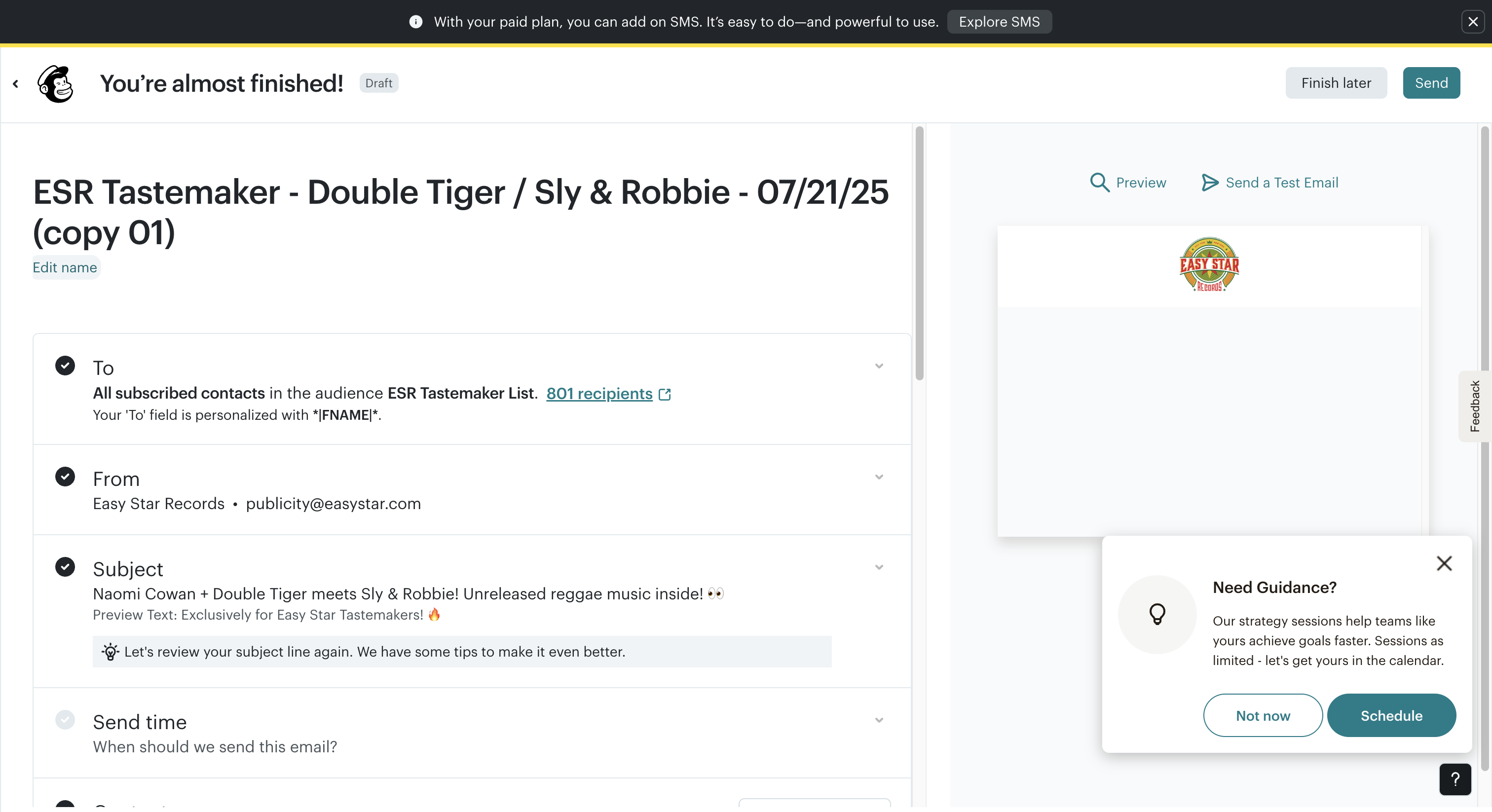Click the Finish later button
Screen dimensions: 1492x812
pos(1336,83)
